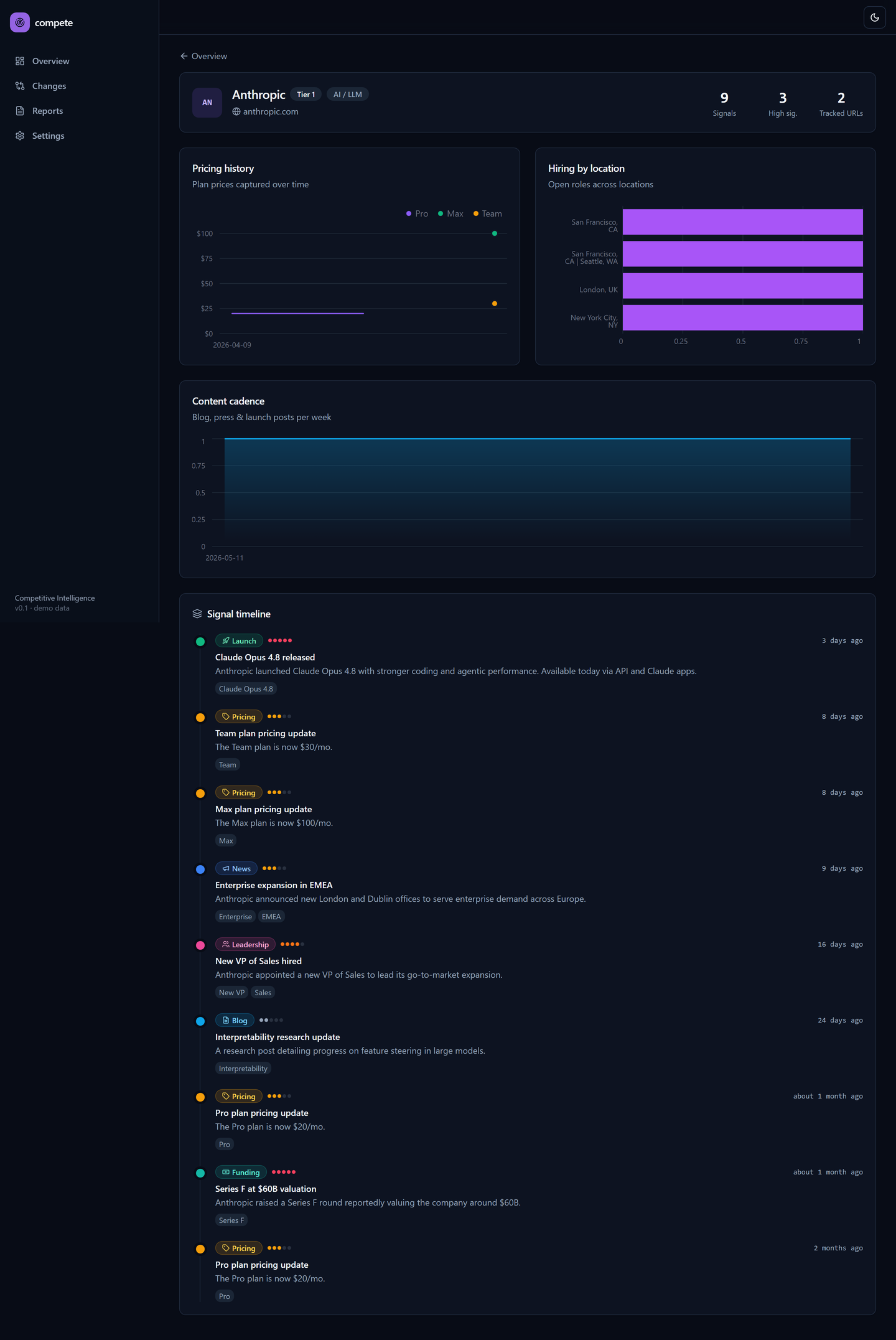Click the Claude Opus 4.8 tag chip
The height and width of the screenshot is (1340, 896).
246,689
